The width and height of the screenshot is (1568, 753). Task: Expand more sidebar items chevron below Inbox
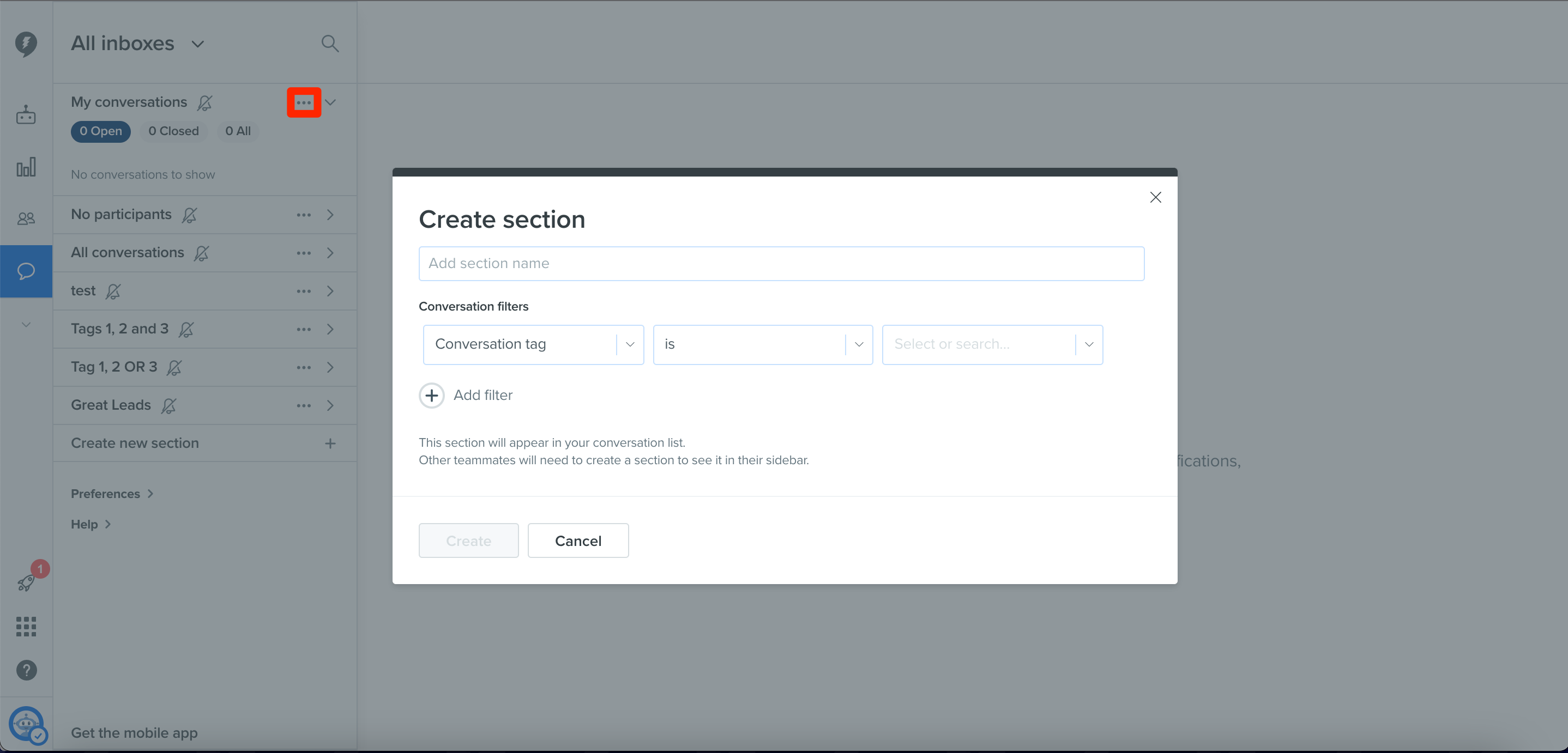point(26,324)
